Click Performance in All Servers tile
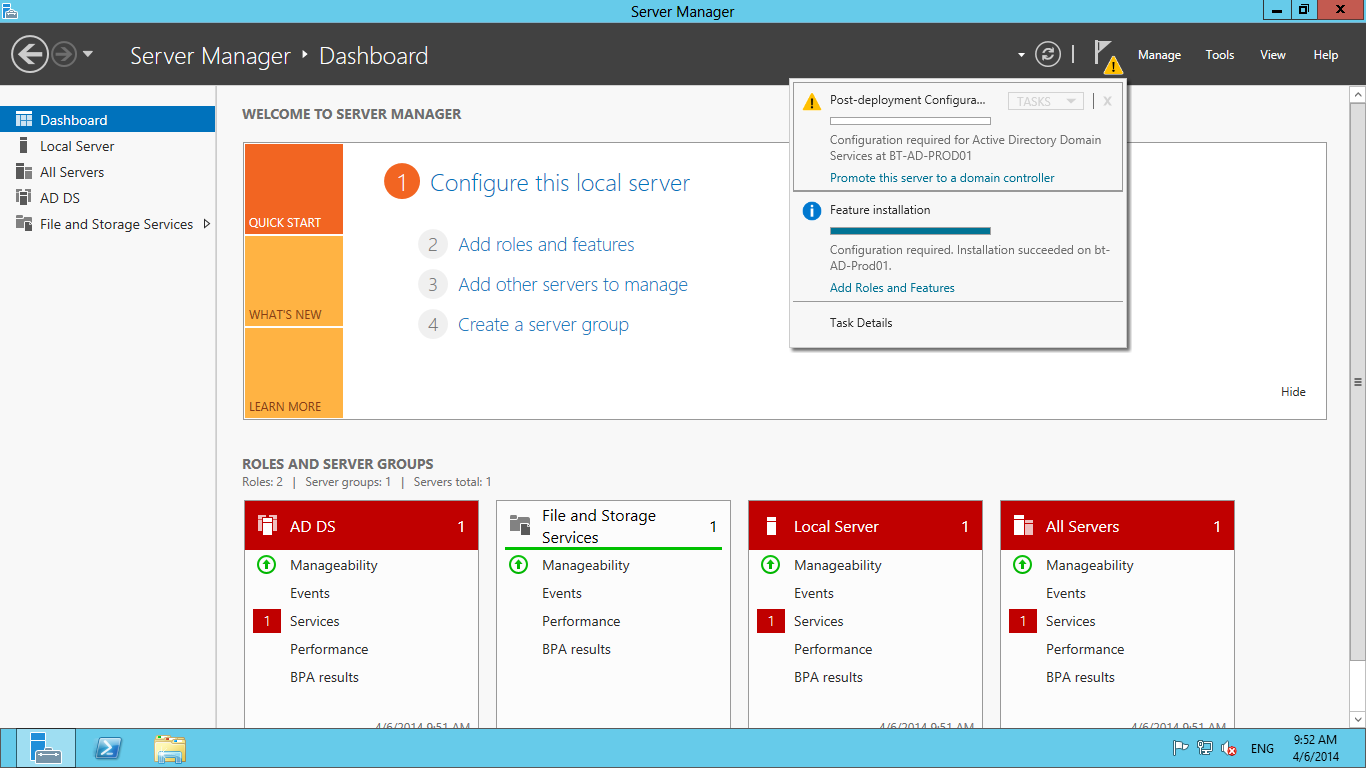 tap(1085, 649)
